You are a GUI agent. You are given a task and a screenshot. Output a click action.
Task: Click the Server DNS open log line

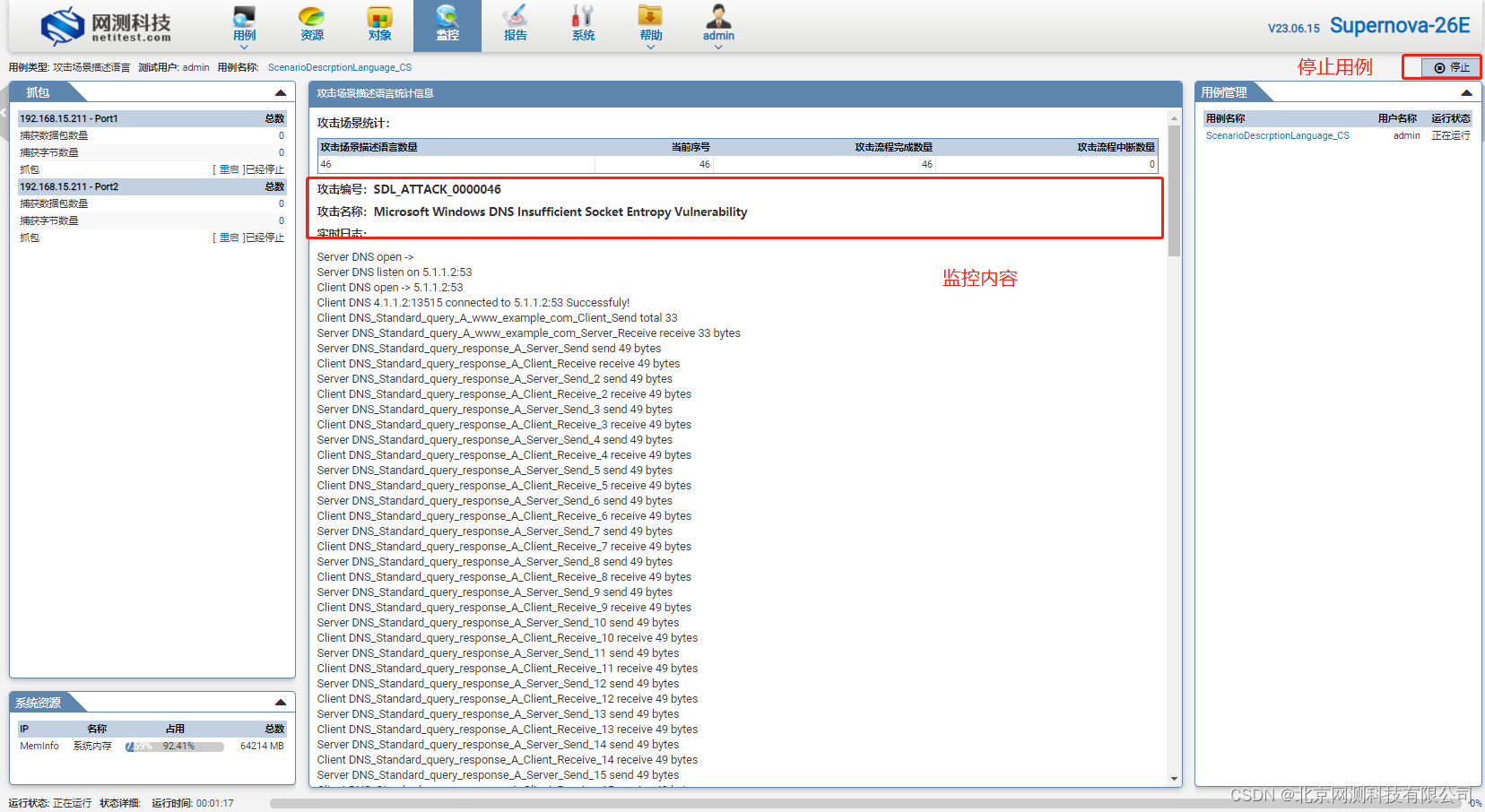[x=365, y=257]
